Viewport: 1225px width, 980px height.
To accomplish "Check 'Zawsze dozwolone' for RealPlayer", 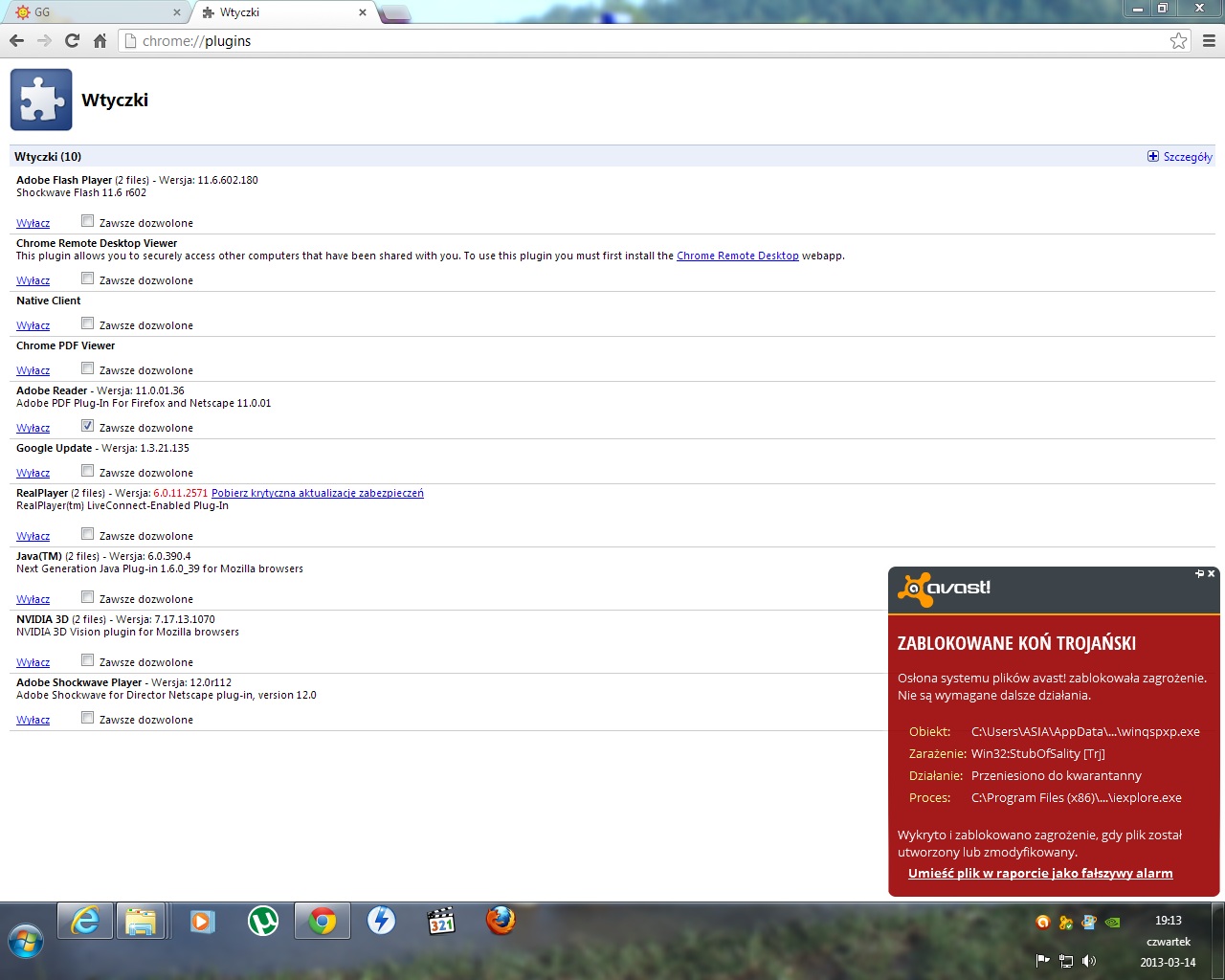I will tap(87, 534).
